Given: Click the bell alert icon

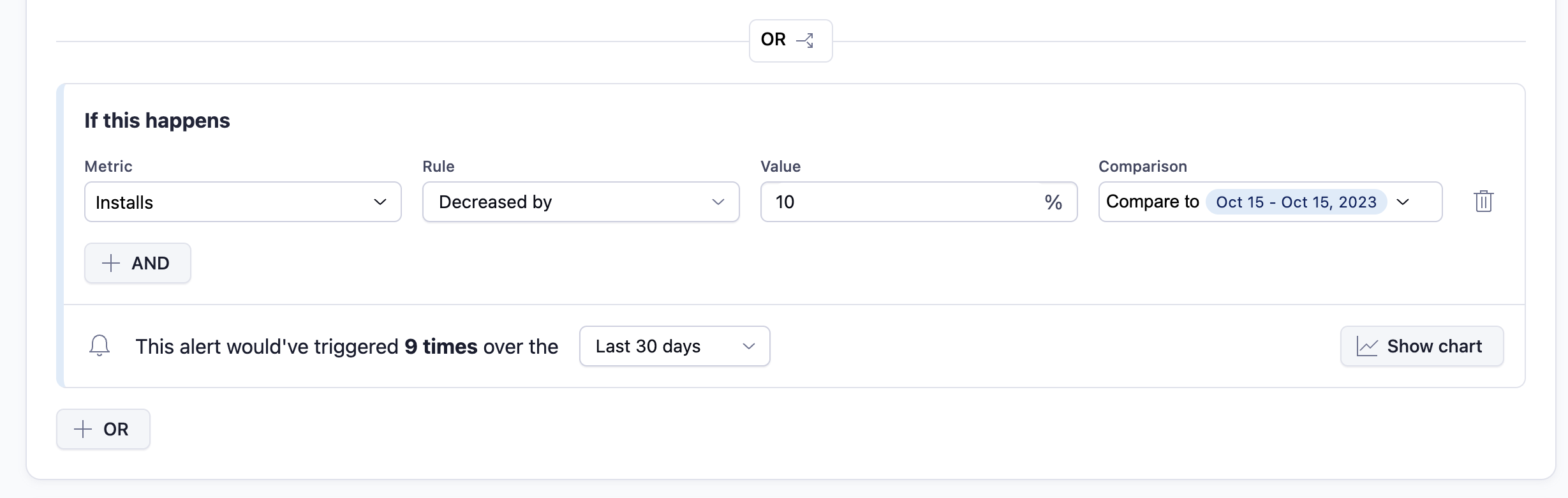Looking at the screenshot, I should coord(100,345).
